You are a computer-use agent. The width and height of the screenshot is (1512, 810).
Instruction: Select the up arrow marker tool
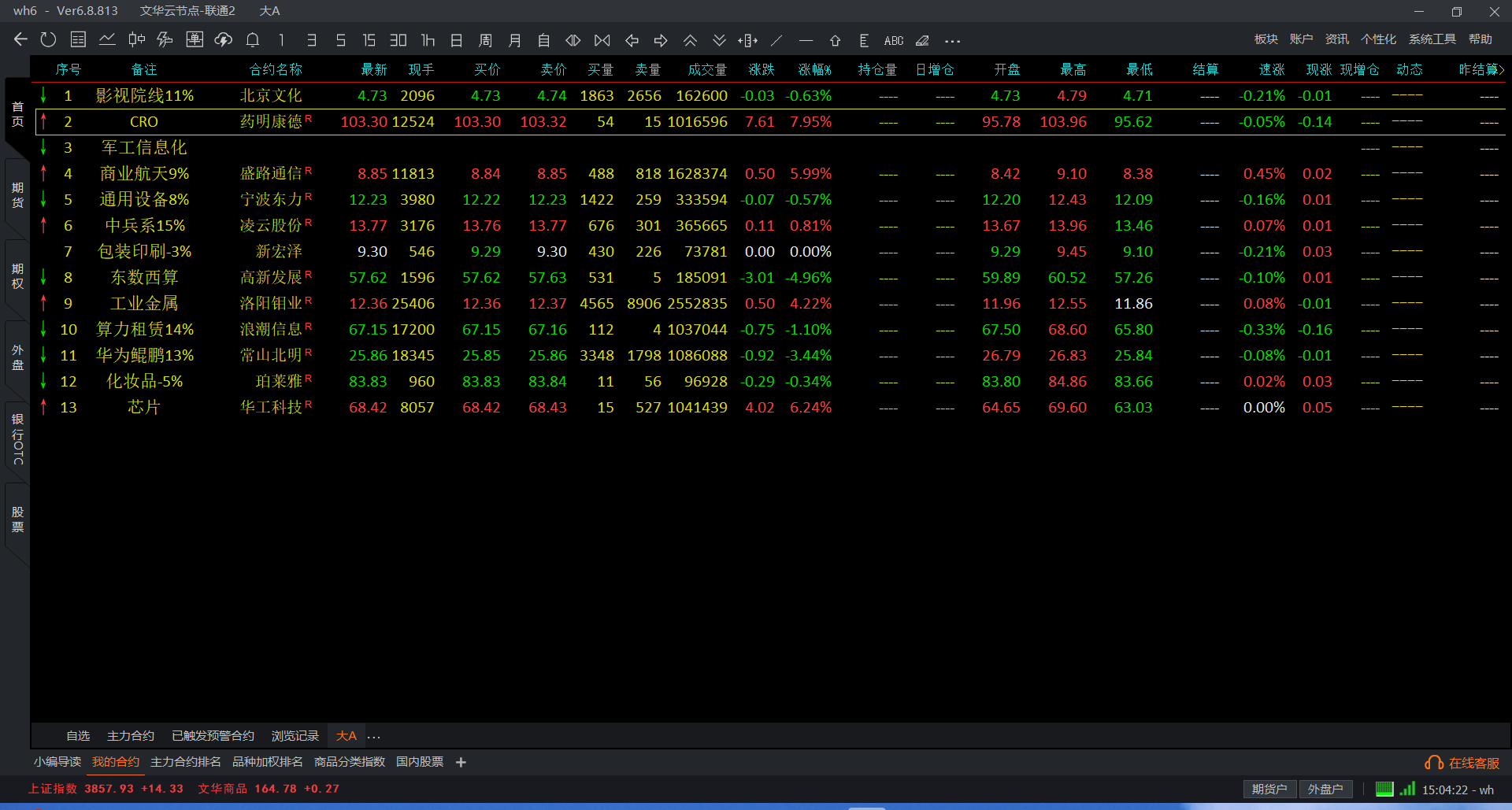click(x=836, y=40)
